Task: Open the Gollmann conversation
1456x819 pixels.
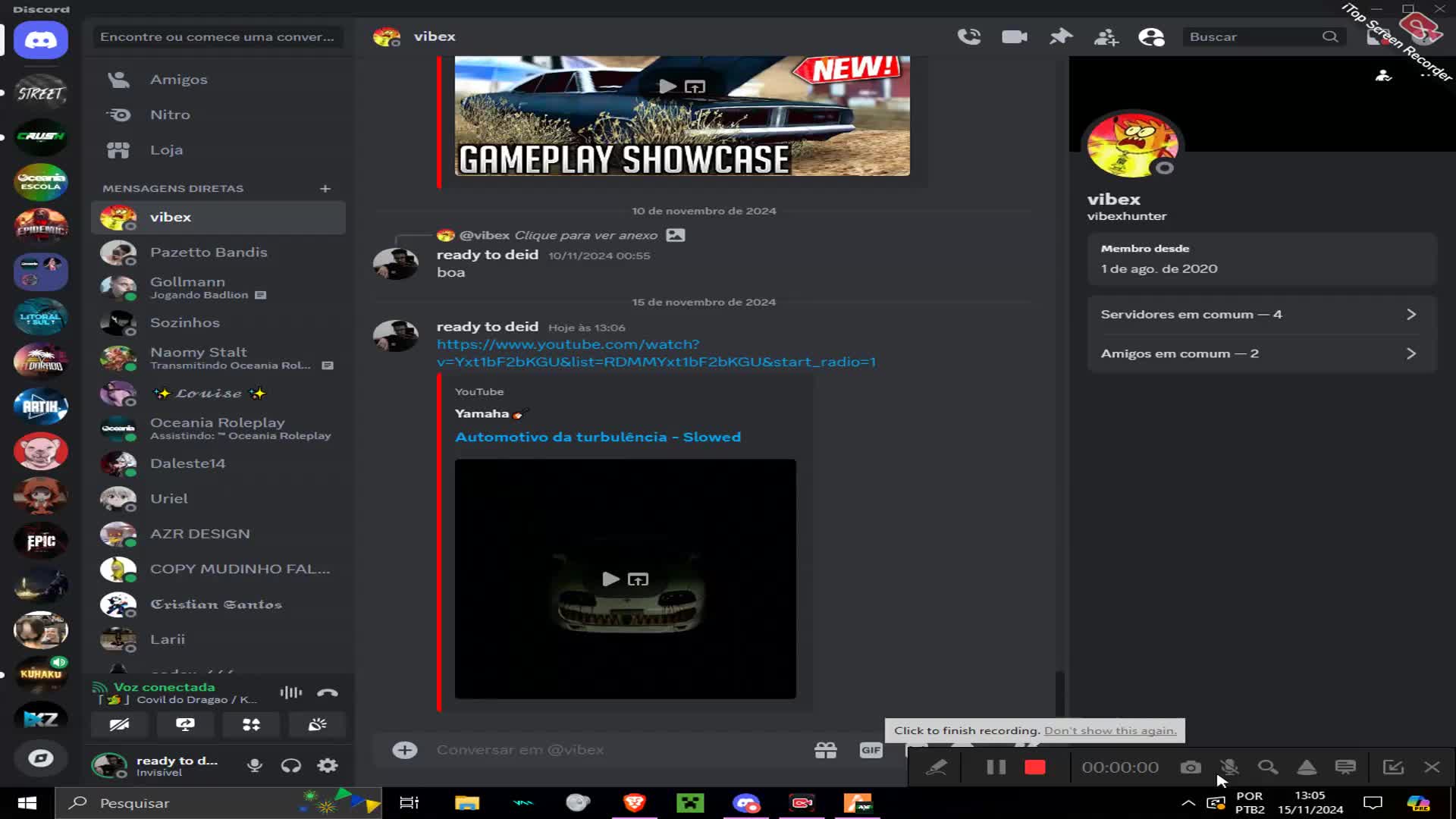Action: [x=218, y=287]
